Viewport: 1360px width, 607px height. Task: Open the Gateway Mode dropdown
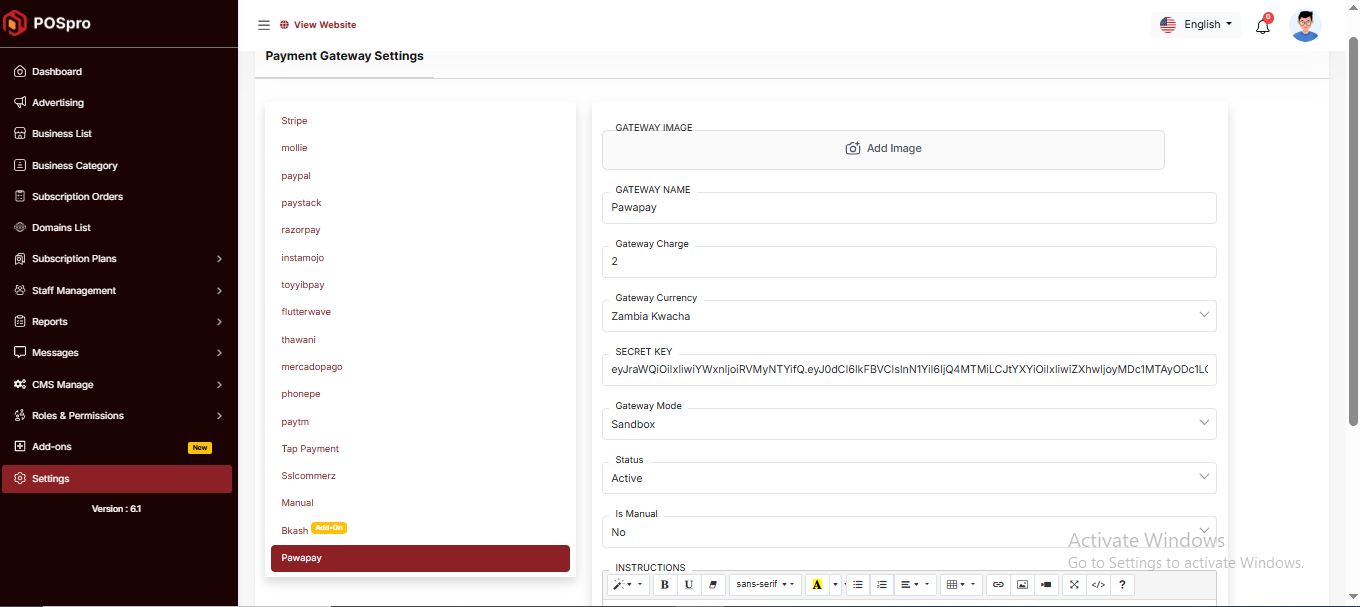click(x=908, y=424)
